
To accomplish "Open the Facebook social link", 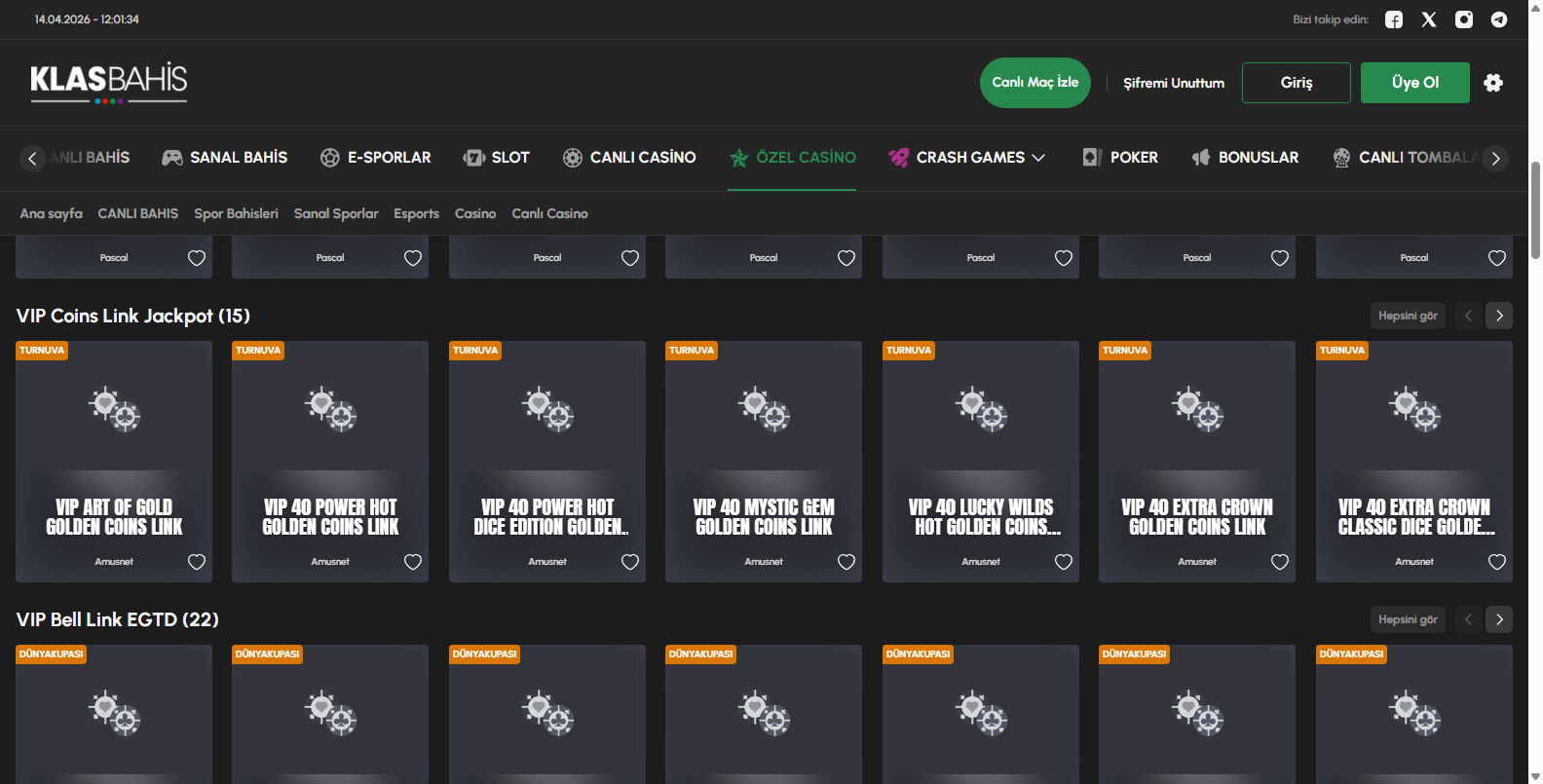I will (x=1394, y=19).
